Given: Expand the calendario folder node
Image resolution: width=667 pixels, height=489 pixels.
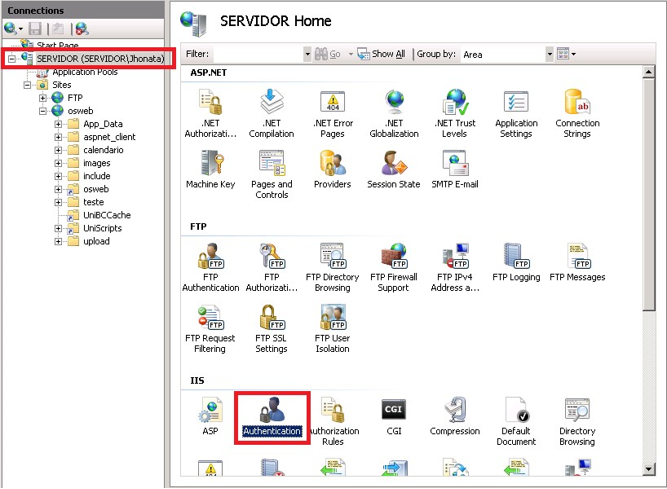Looking at the screenshot, I should (58, 150).
